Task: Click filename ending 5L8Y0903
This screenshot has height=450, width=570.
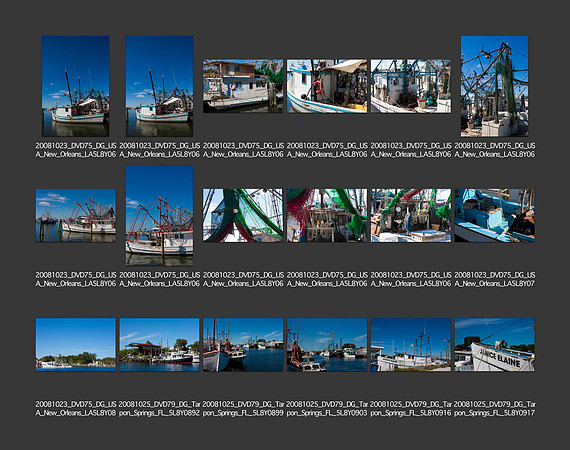Action: pyautogui.click(x=327, y=409)
